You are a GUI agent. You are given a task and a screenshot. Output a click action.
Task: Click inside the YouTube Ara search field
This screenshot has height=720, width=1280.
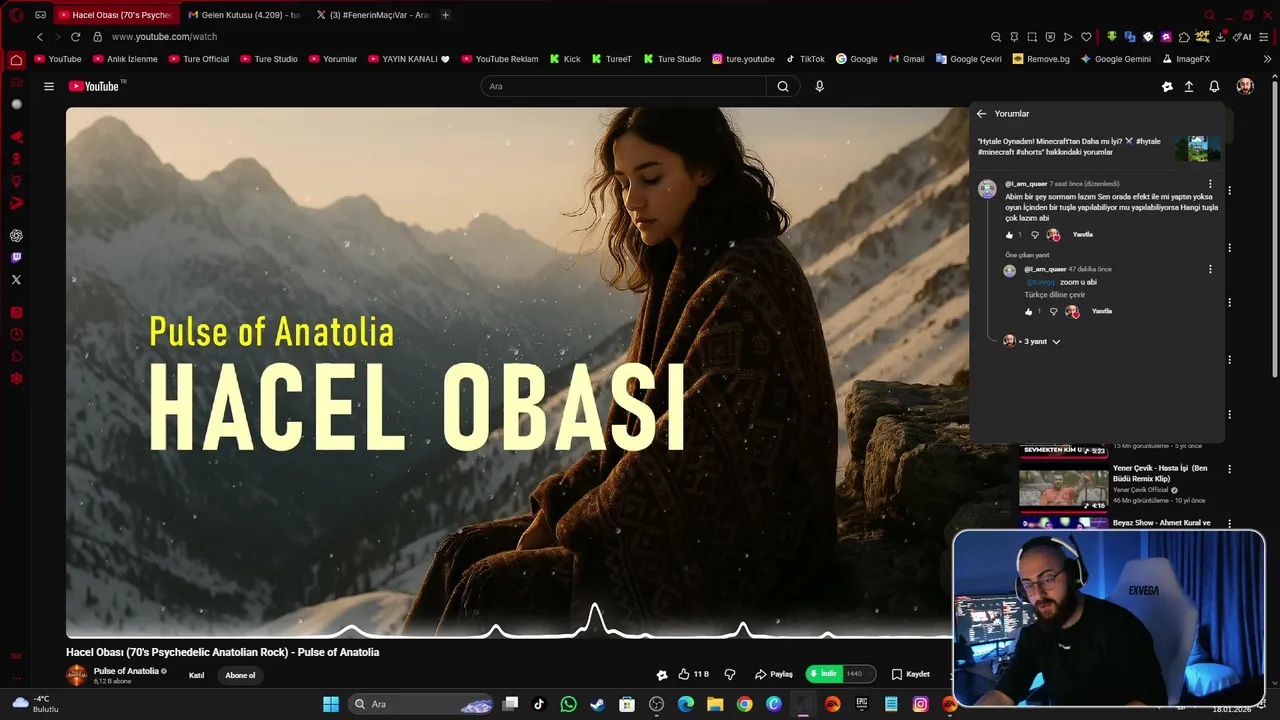pyautogui.click(x=624, y=86)
